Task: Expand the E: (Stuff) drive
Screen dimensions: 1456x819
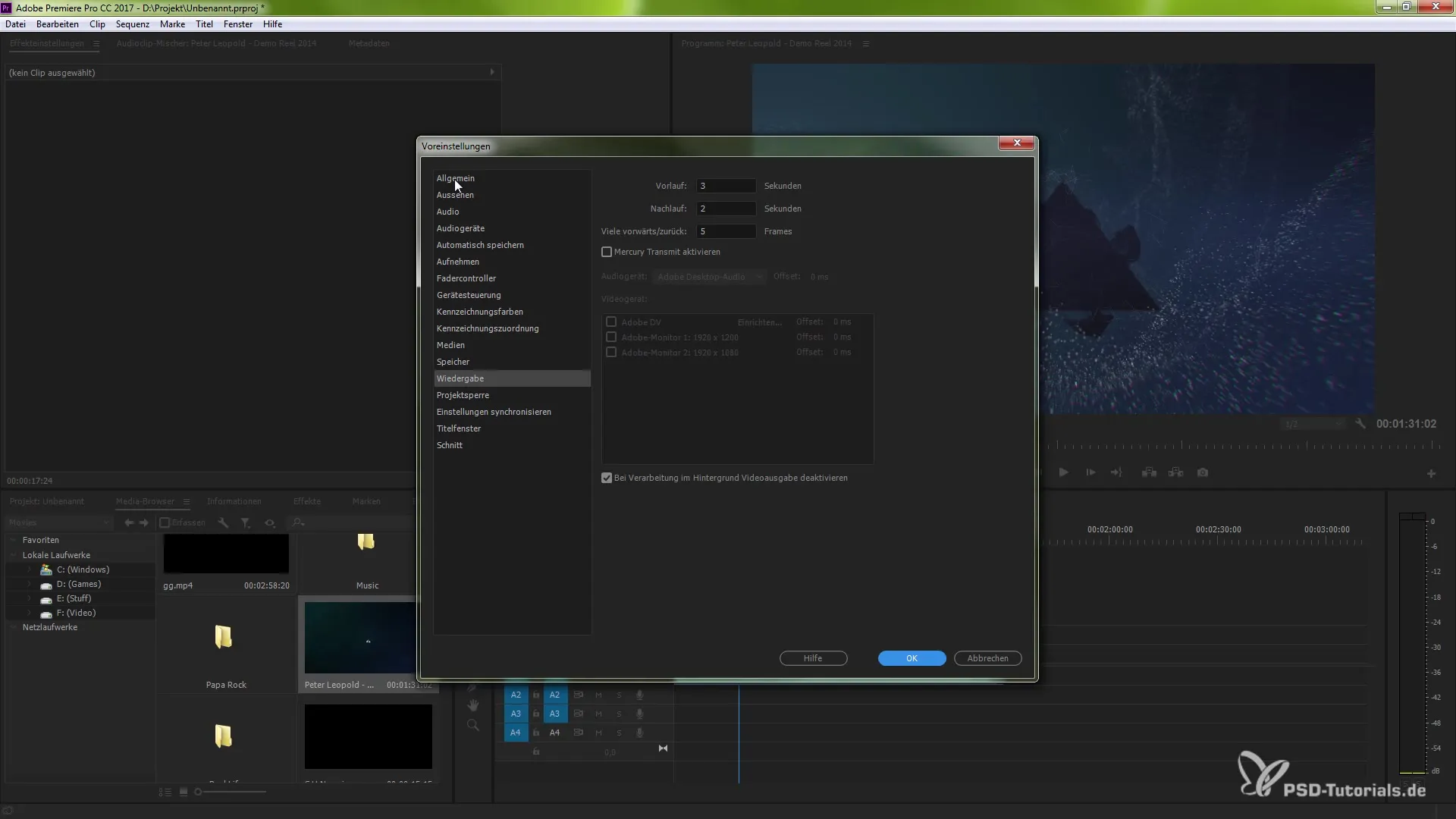Action: pos(29,598)
